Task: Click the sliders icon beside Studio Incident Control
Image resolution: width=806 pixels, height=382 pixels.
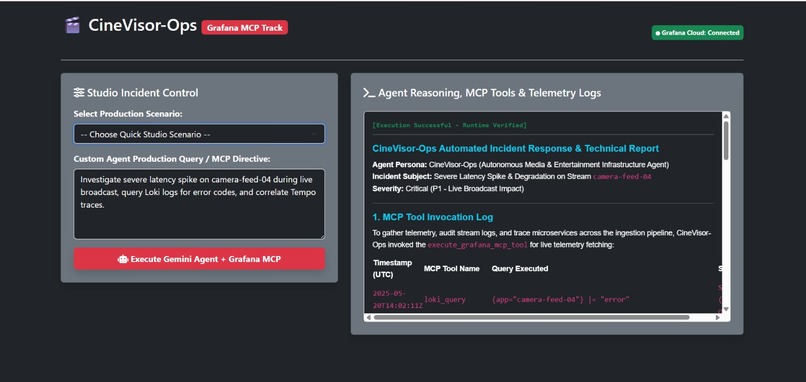Action: (x=79, y=93)
